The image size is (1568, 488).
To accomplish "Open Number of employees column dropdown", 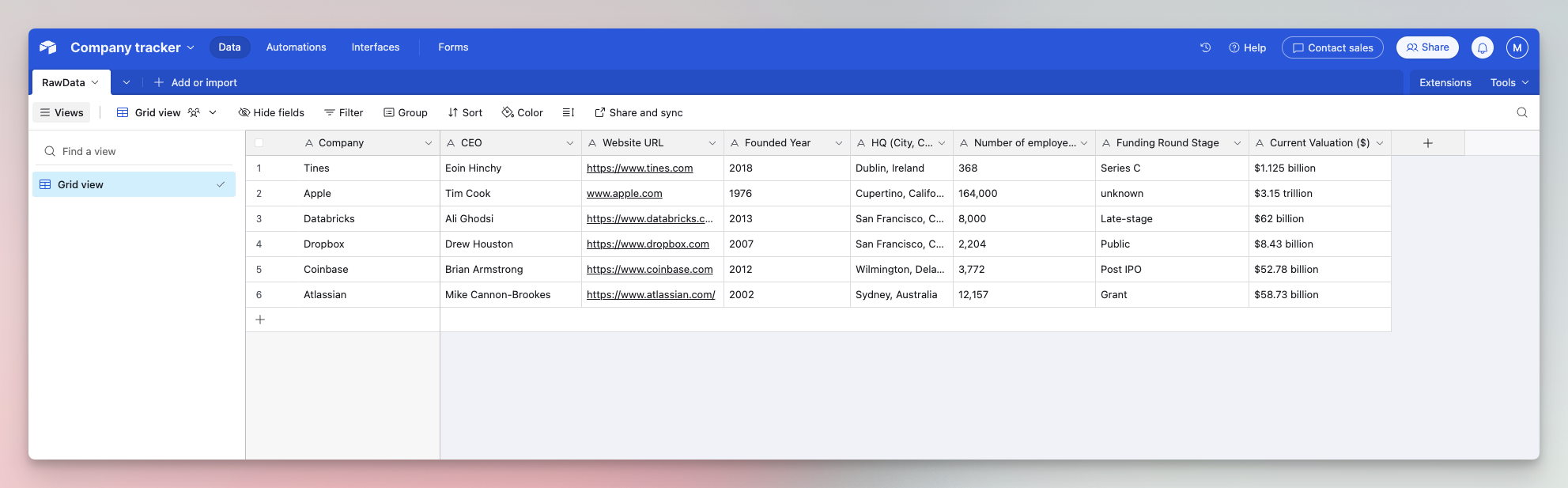I will click(x=1084, y=143).
